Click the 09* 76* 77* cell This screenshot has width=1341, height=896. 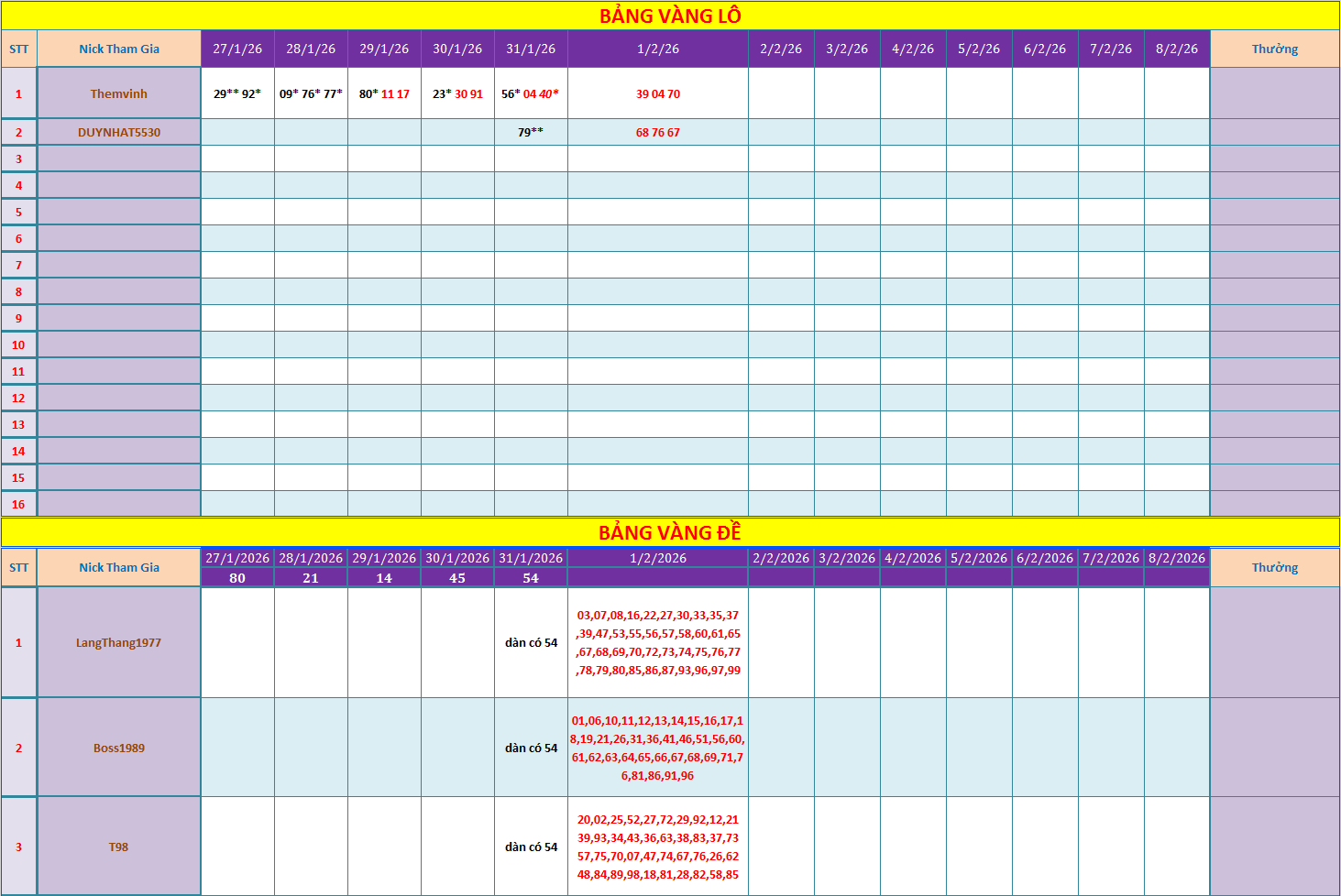(x=311, y=93)
